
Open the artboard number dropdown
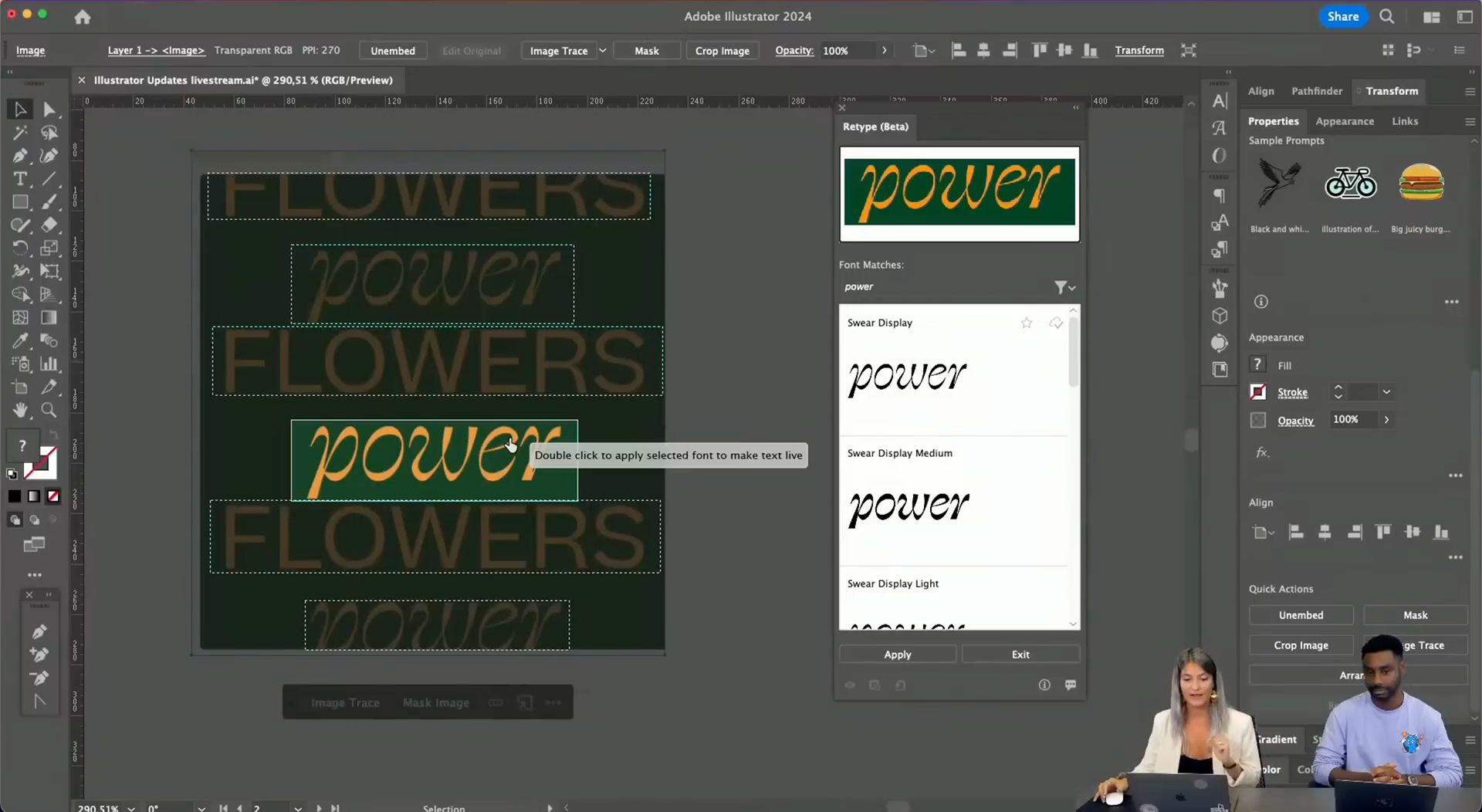[x=297, y=808]
